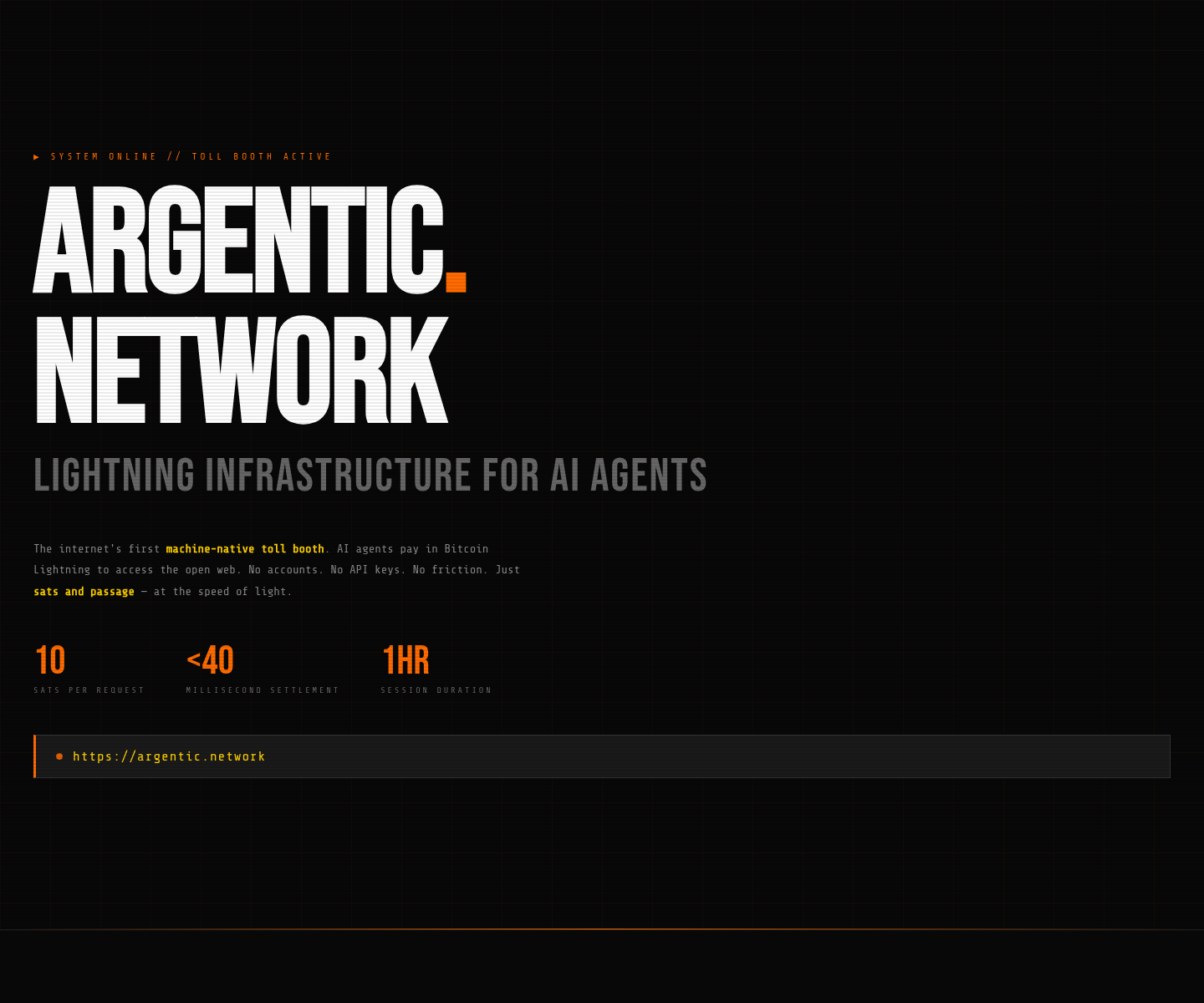This screenshot has width=1204, height=1003.
Task: Open the https://argentic.network link
Action: (x=169, y=756)
